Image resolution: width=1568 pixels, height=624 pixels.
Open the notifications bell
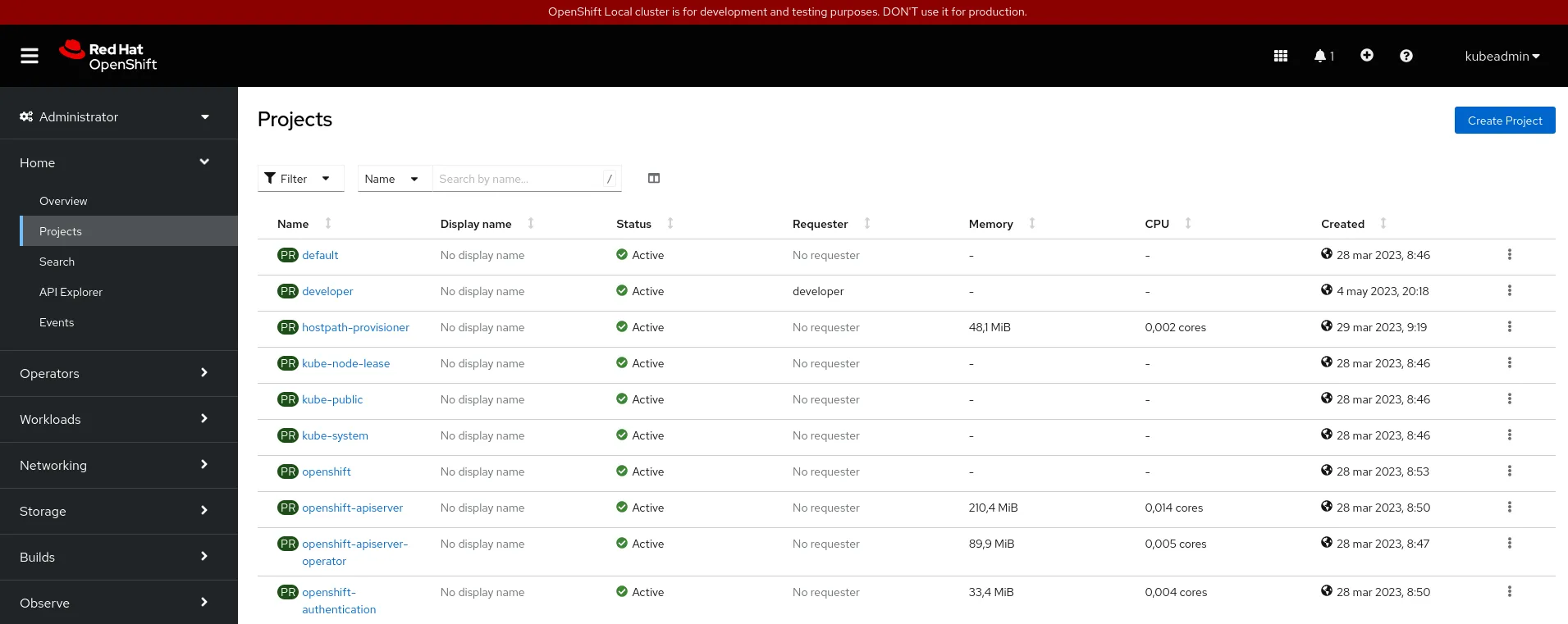pos(1323,56)
